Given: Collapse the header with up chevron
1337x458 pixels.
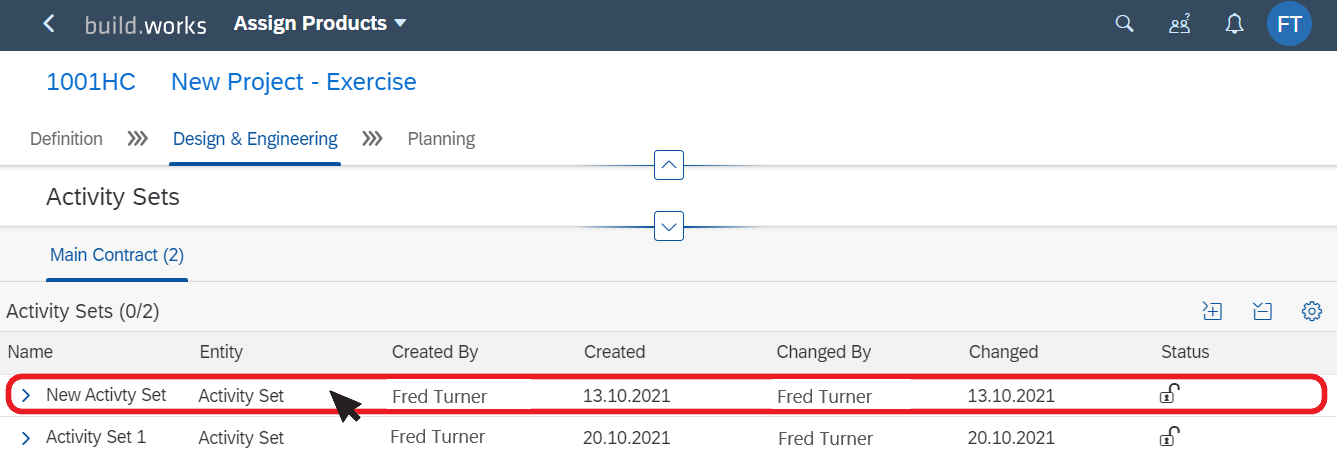Looking at the screenshot, I should pos(669,164).
